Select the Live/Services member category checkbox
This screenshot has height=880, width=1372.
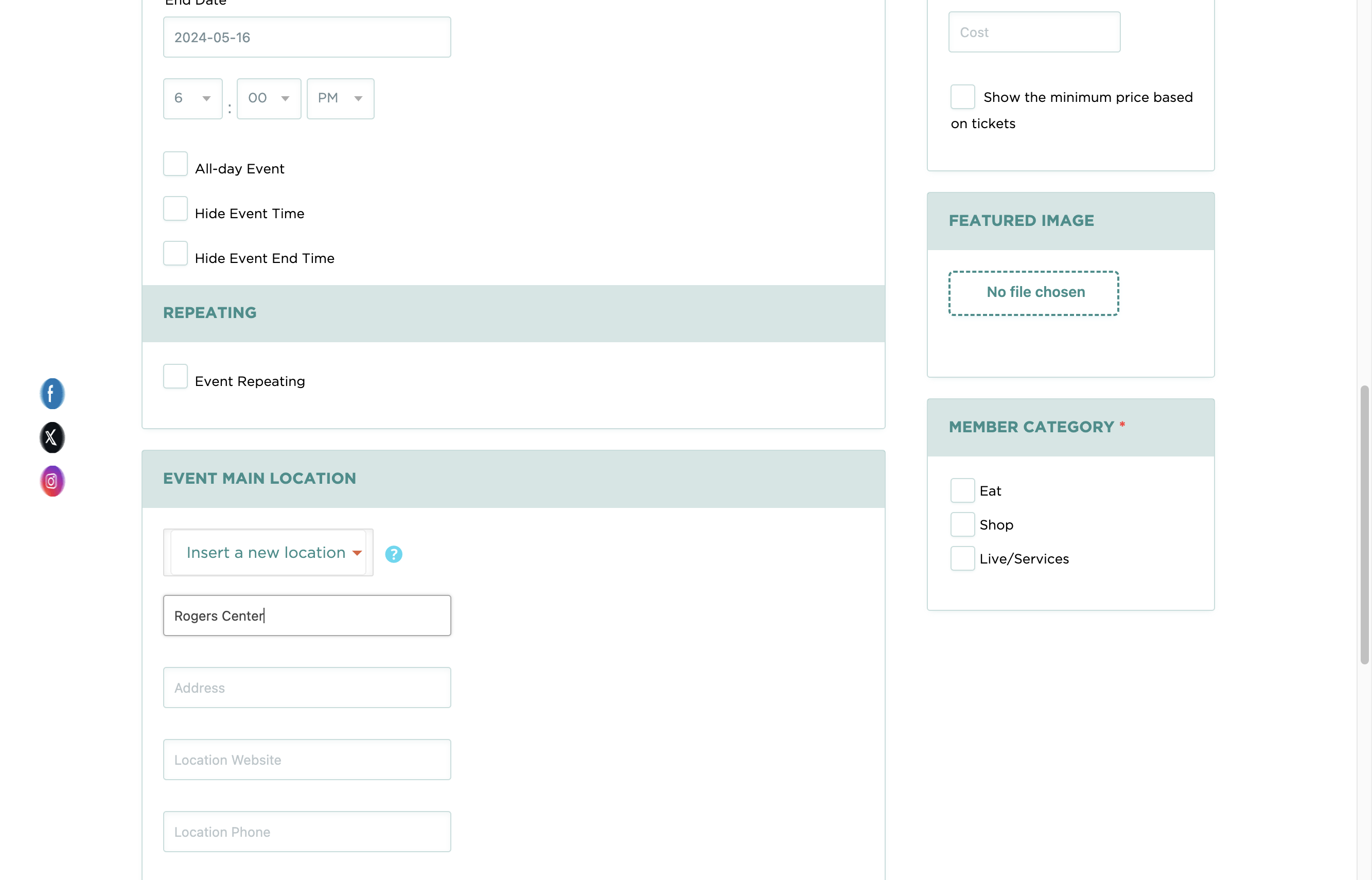[x=963, y=558]
